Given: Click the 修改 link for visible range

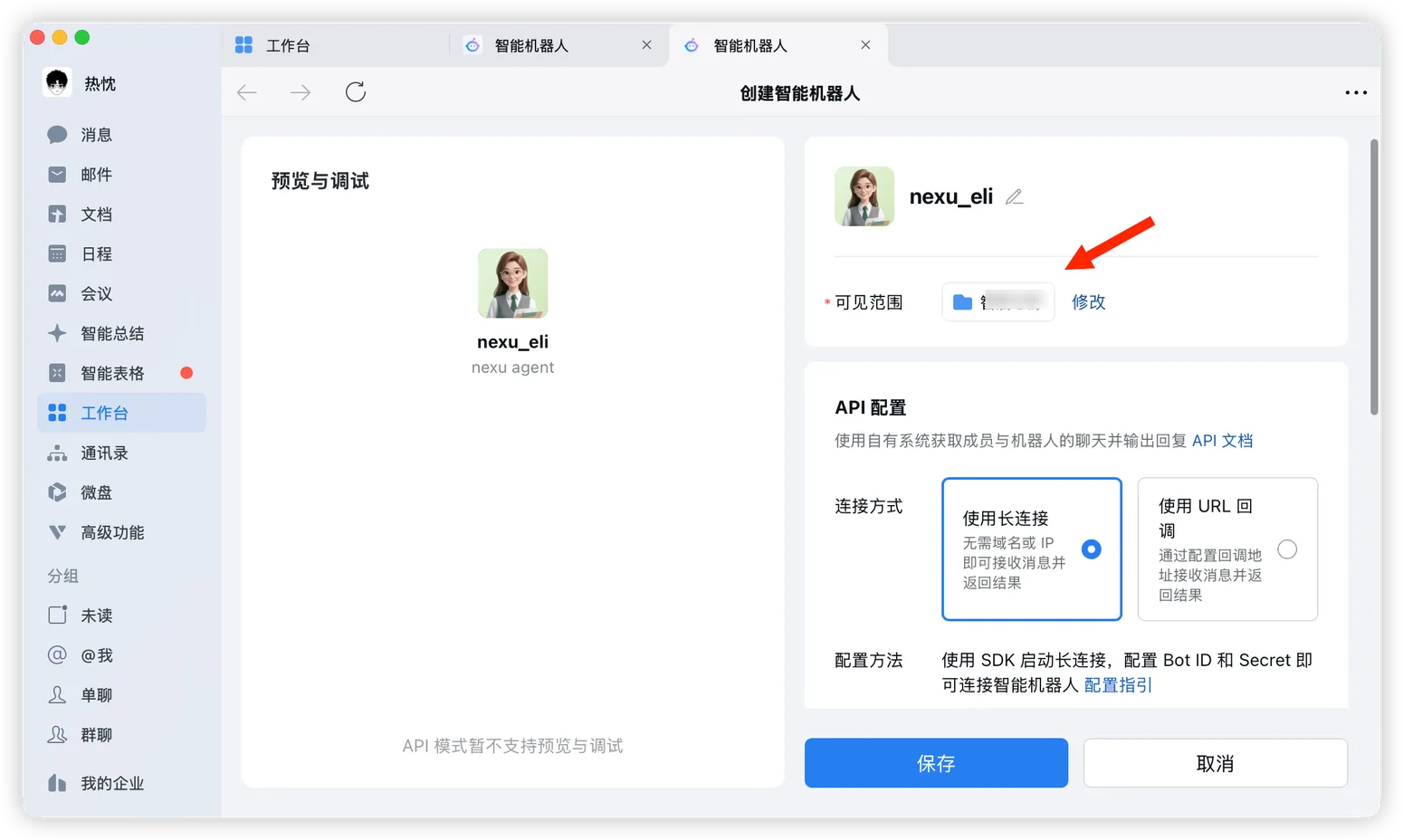Looking at the screenshot, I should tap(1088, 302).
